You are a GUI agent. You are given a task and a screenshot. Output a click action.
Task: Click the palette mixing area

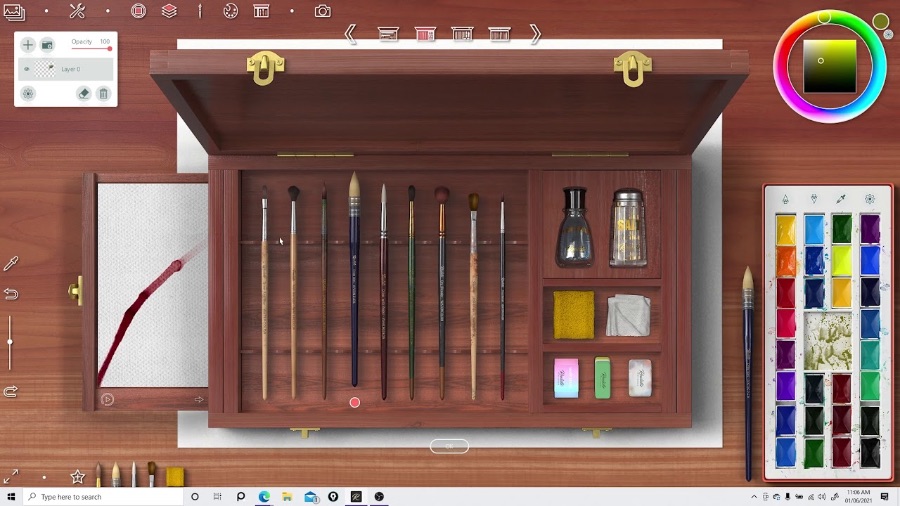828,341
